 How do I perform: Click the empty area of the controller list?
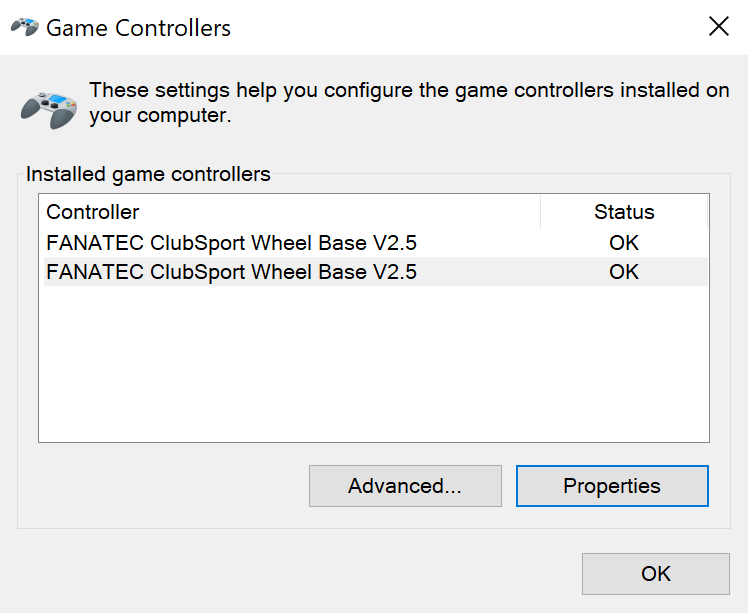point(374,364)
